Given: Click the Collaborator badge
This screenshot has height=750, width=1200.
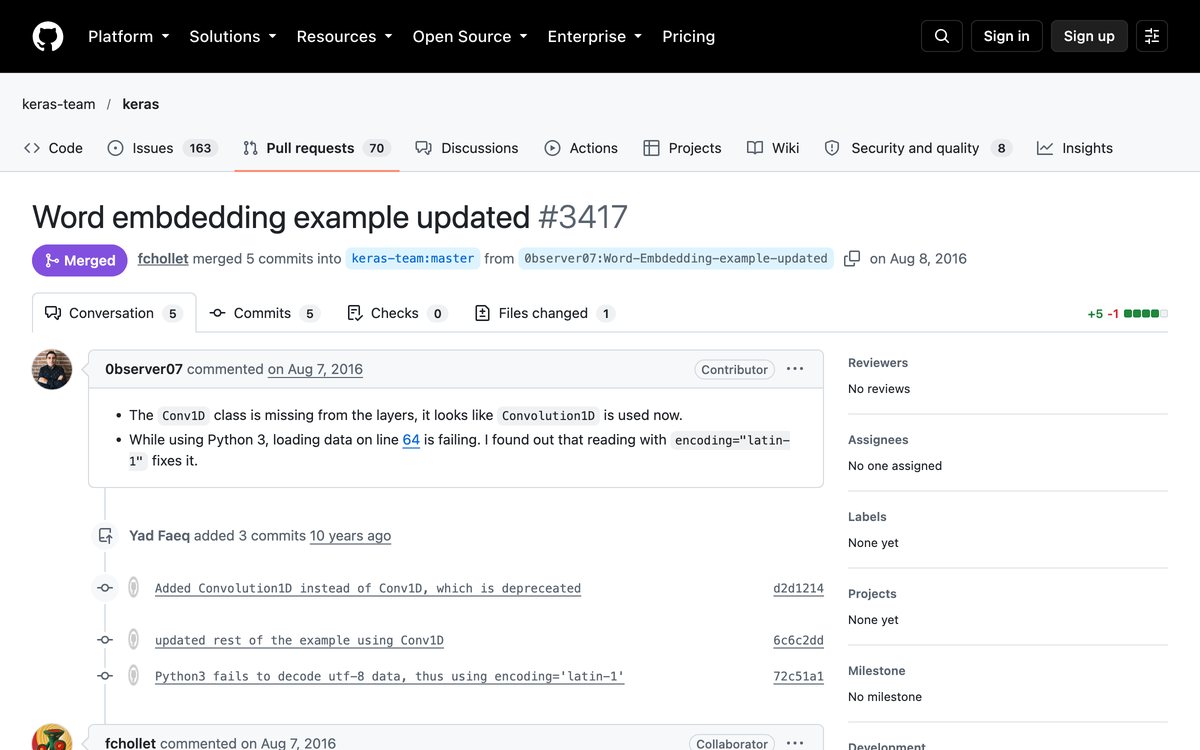Looking at the screenshot, I should [732, 743].
